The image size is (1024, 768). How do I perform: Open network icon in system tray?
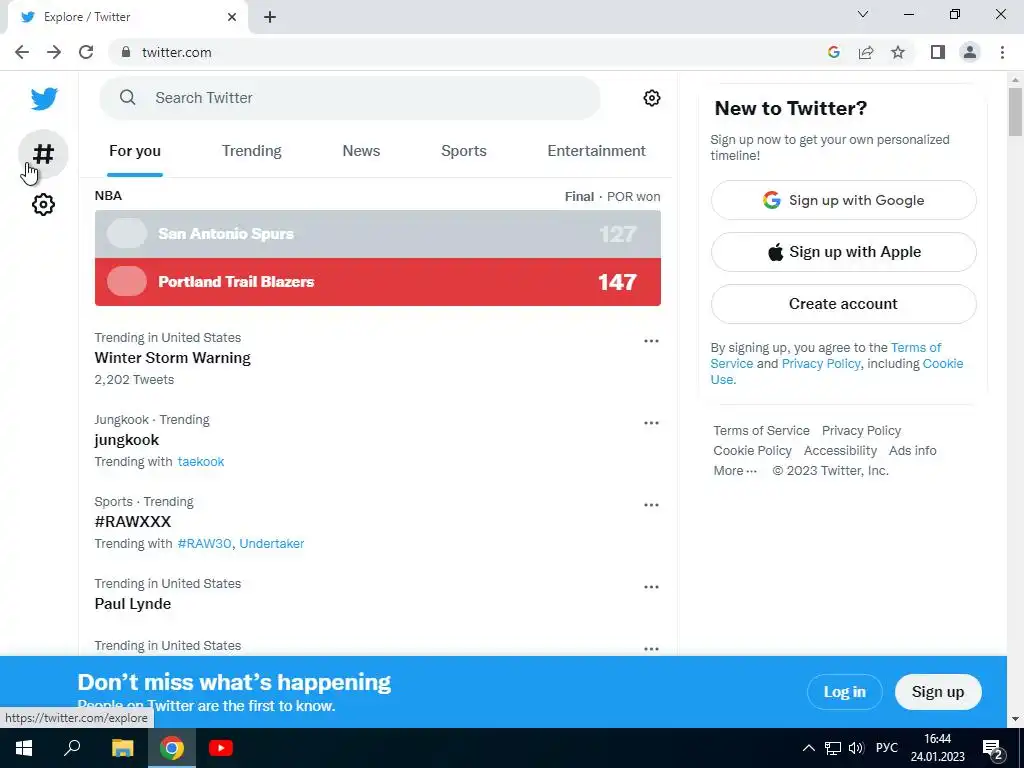(x=833, y=748)
